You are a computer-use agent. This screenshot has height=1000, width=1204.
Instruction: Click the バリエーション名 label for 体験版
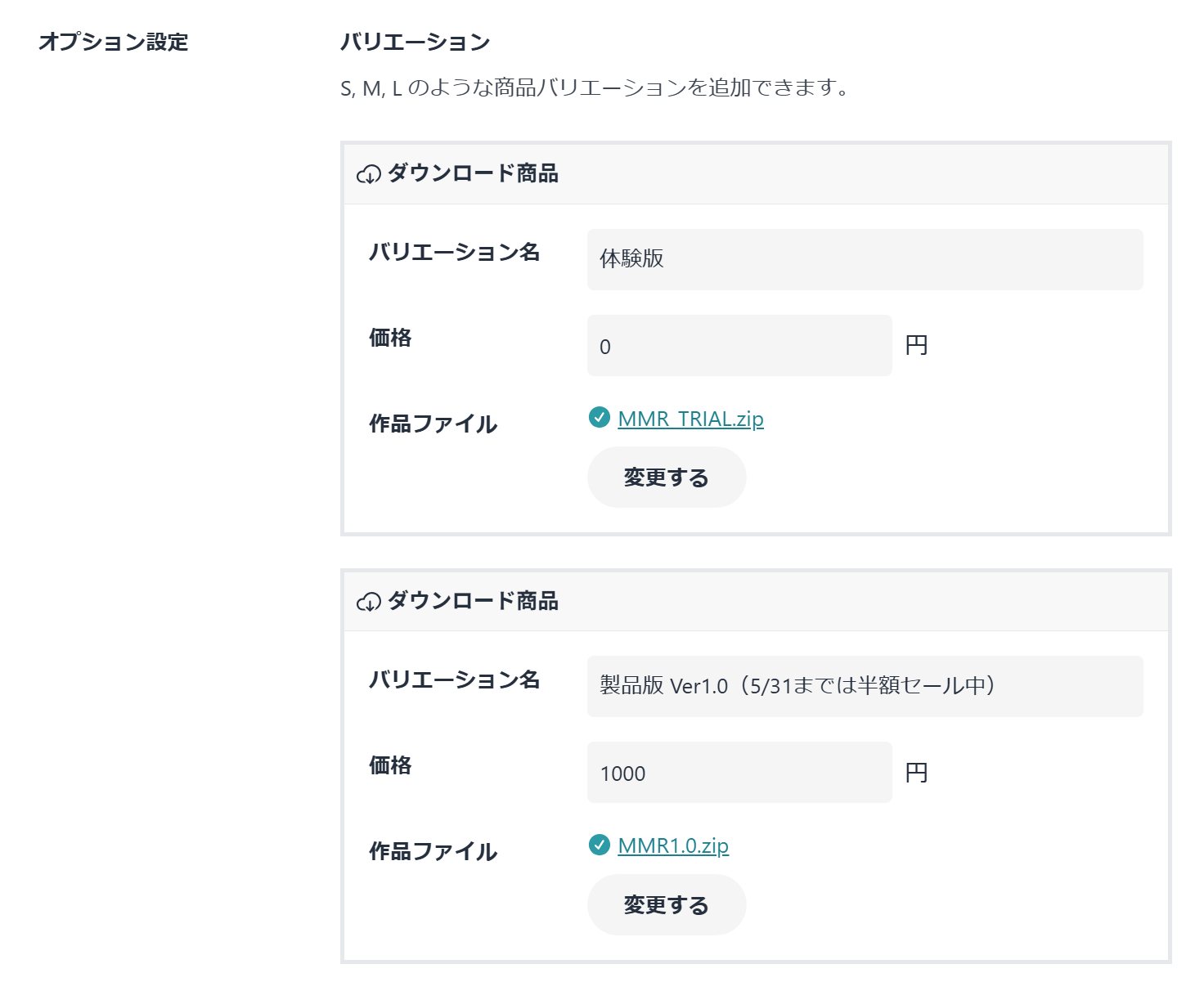(x=454, y=252)
